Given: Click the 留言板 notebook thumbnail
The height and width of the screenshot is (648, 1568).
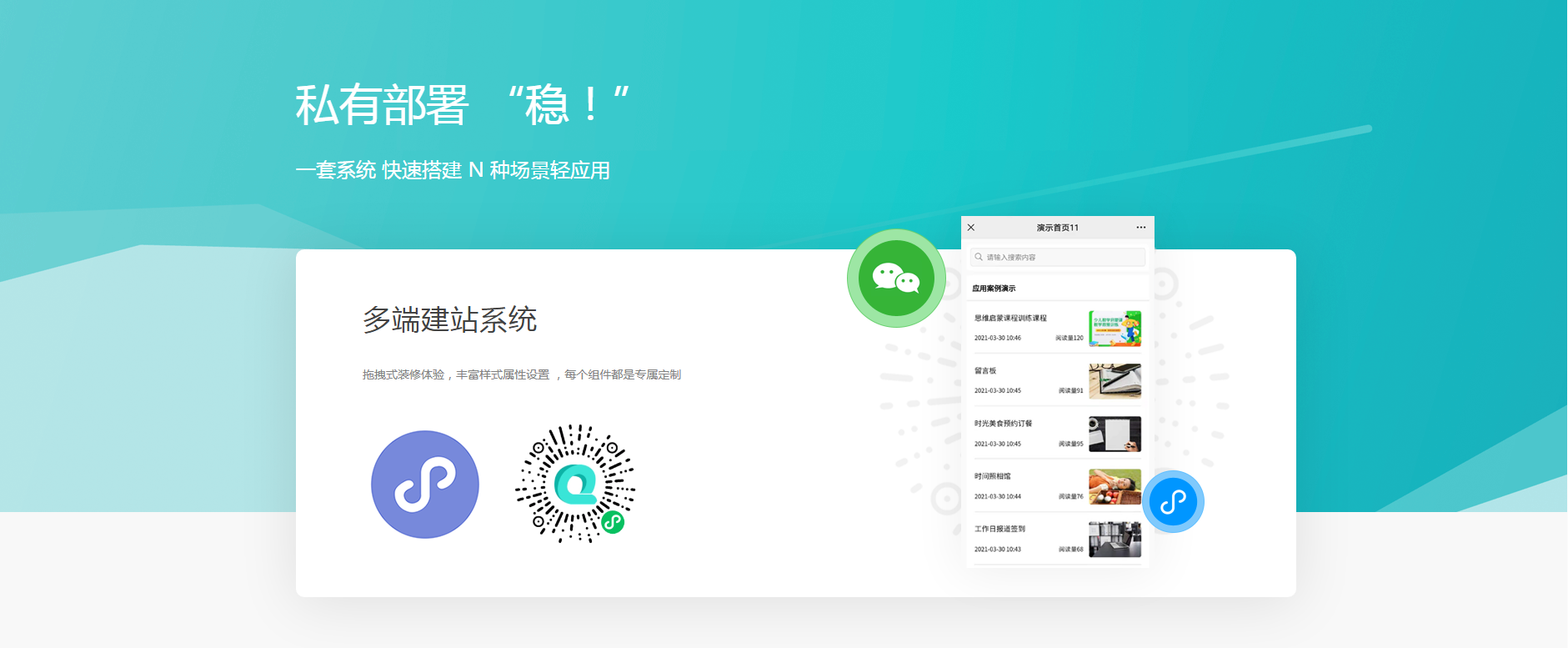Looking at the screenshot, I should [x=1115, y=381].
